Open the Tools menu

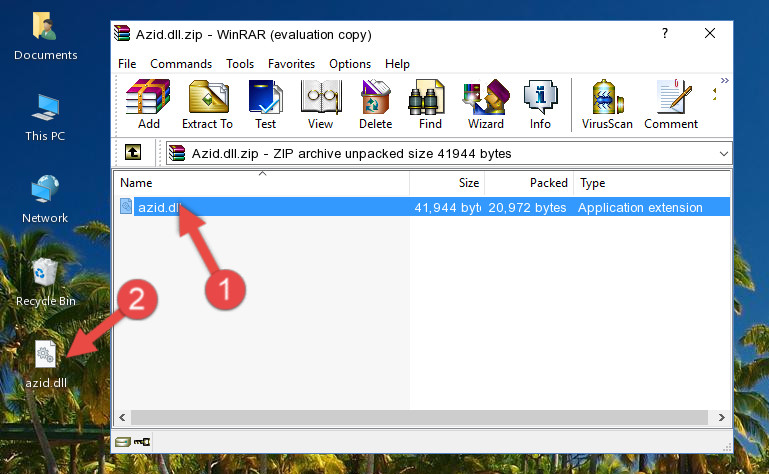tap(240, 64)
